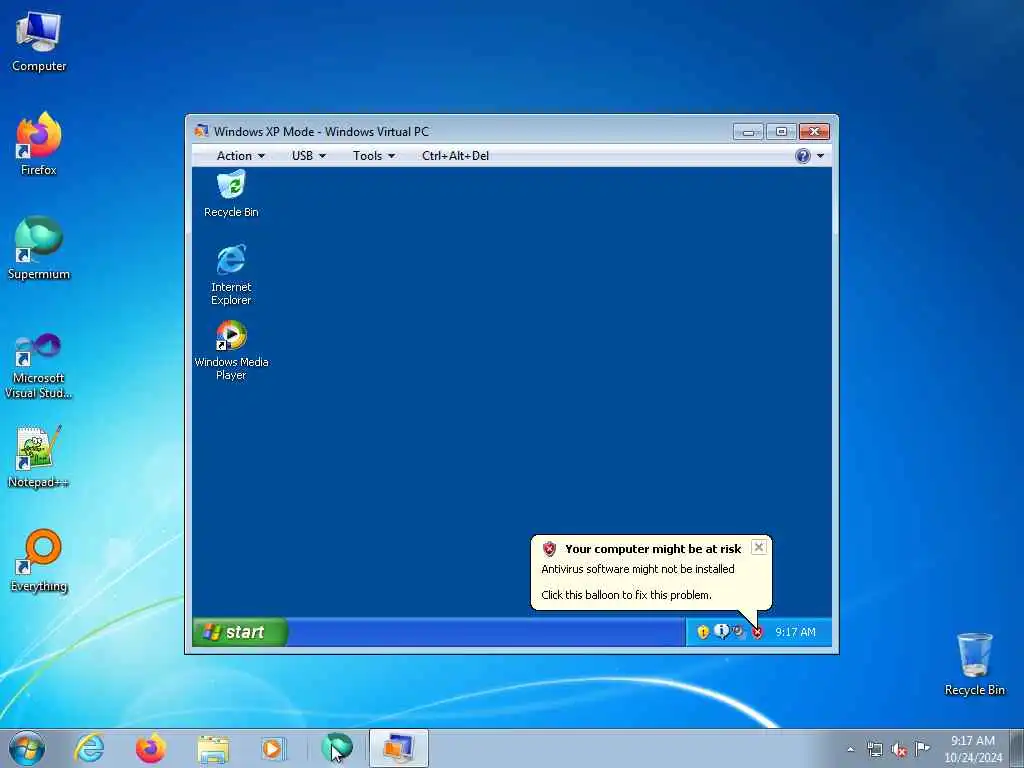
Task: Click the XP taskbar clock 9:17 AM
Action: pos(795,632)
